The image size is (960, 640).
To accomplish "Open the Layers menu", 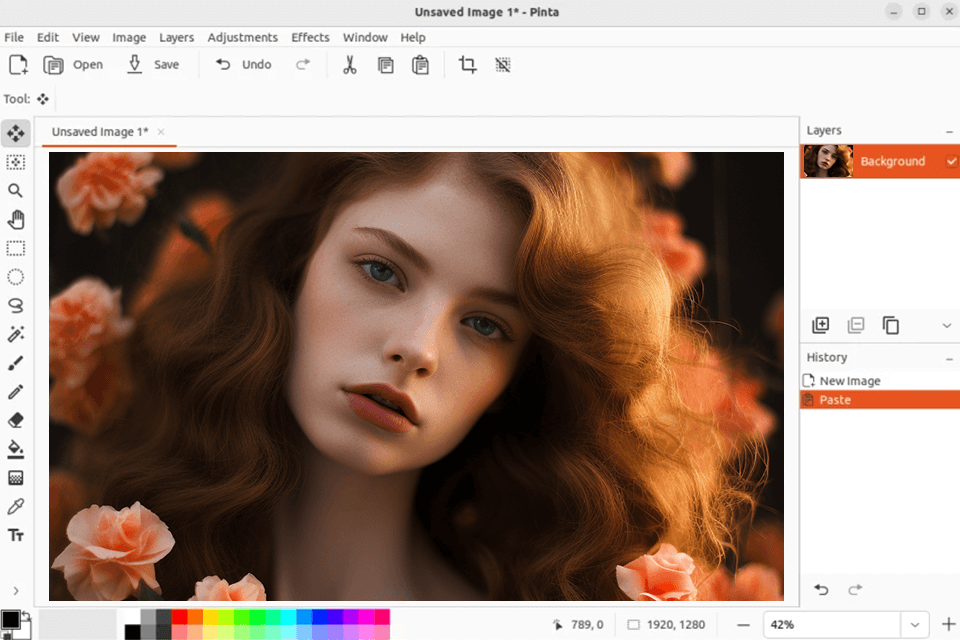I will pos(176,37).
